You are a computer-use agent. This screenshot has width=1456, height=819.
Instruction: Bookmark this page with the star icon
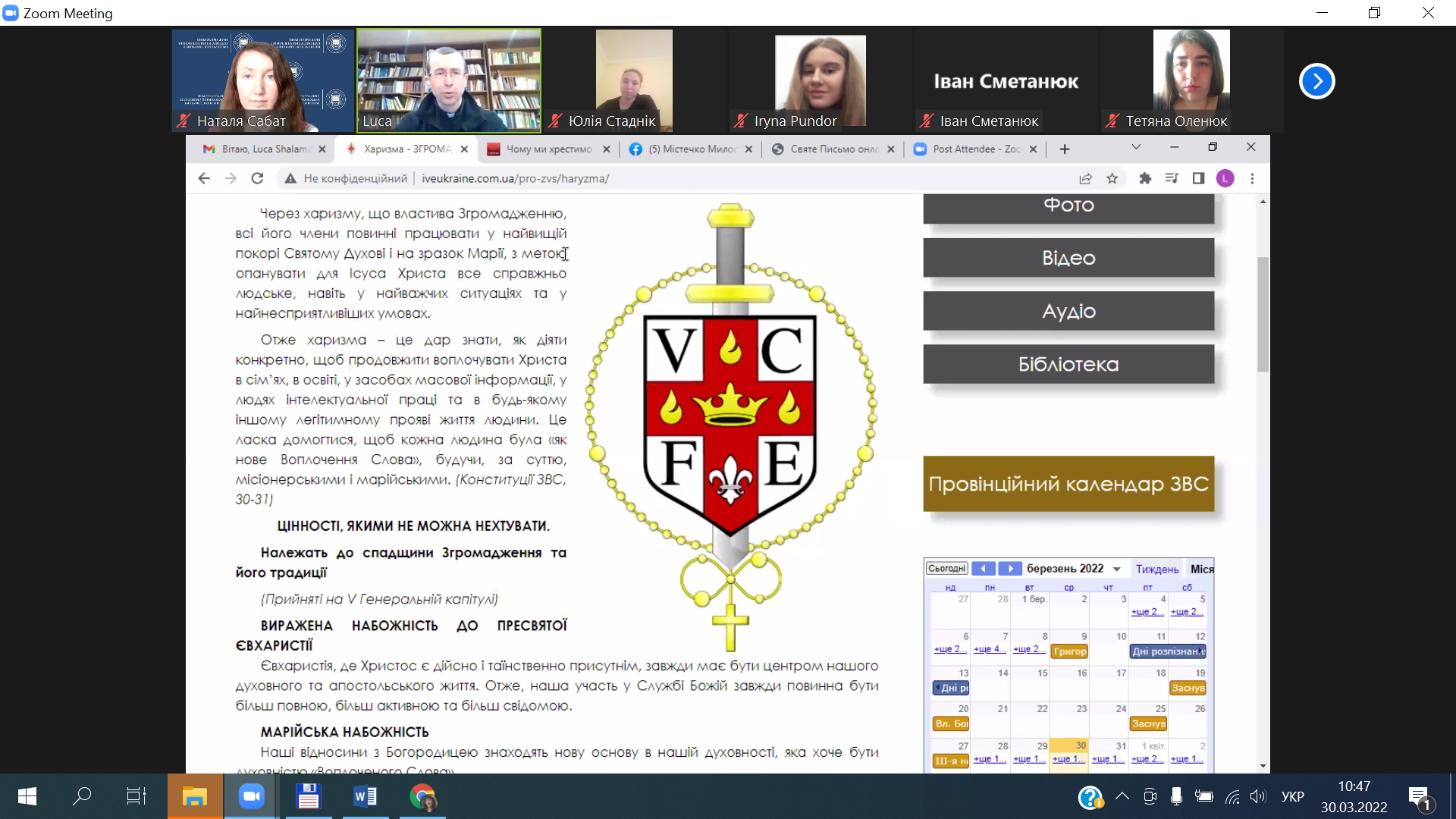pyautogui.click(x=1112, y=178)
